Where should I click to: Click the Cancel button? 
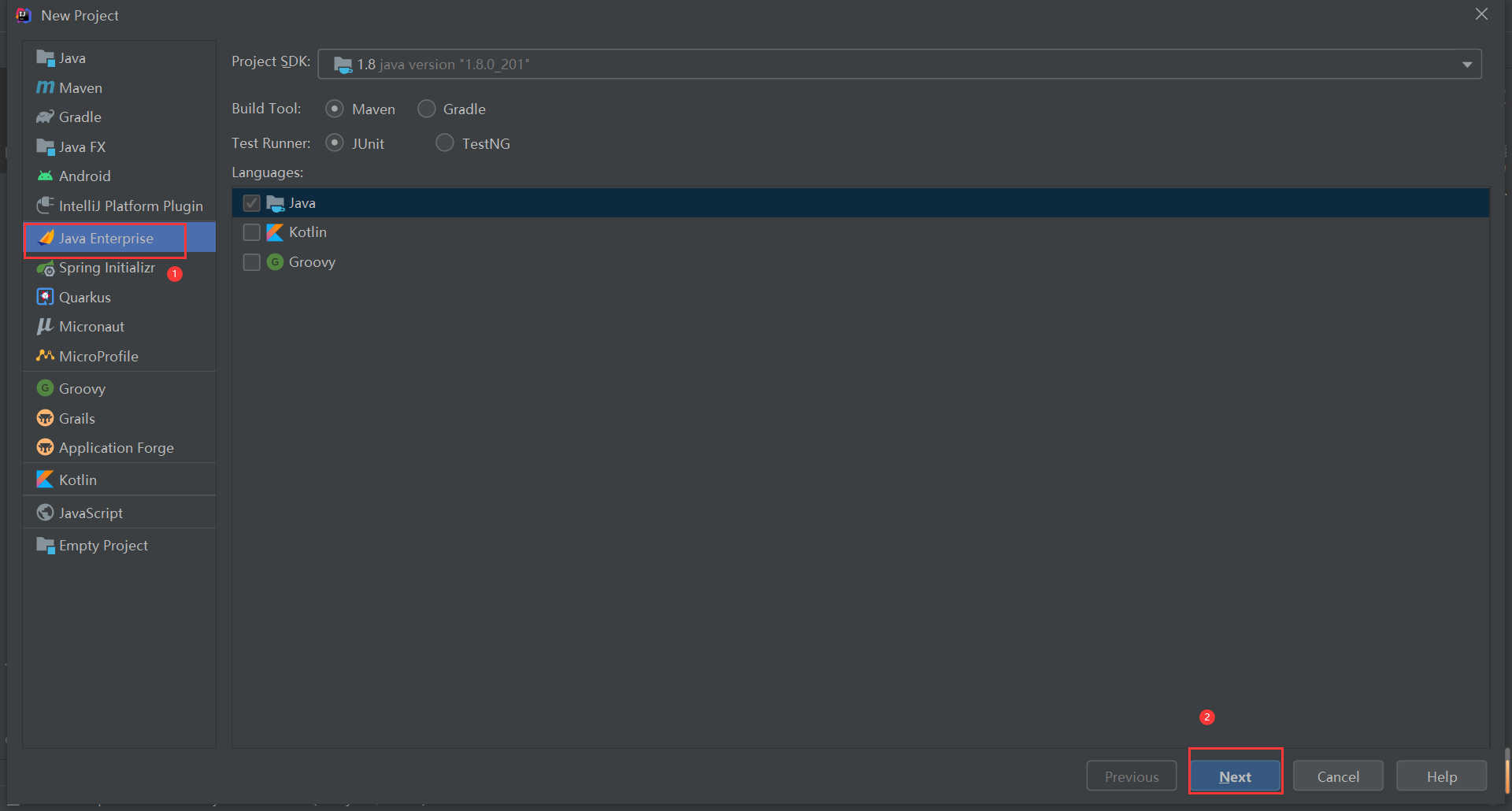1338,776
